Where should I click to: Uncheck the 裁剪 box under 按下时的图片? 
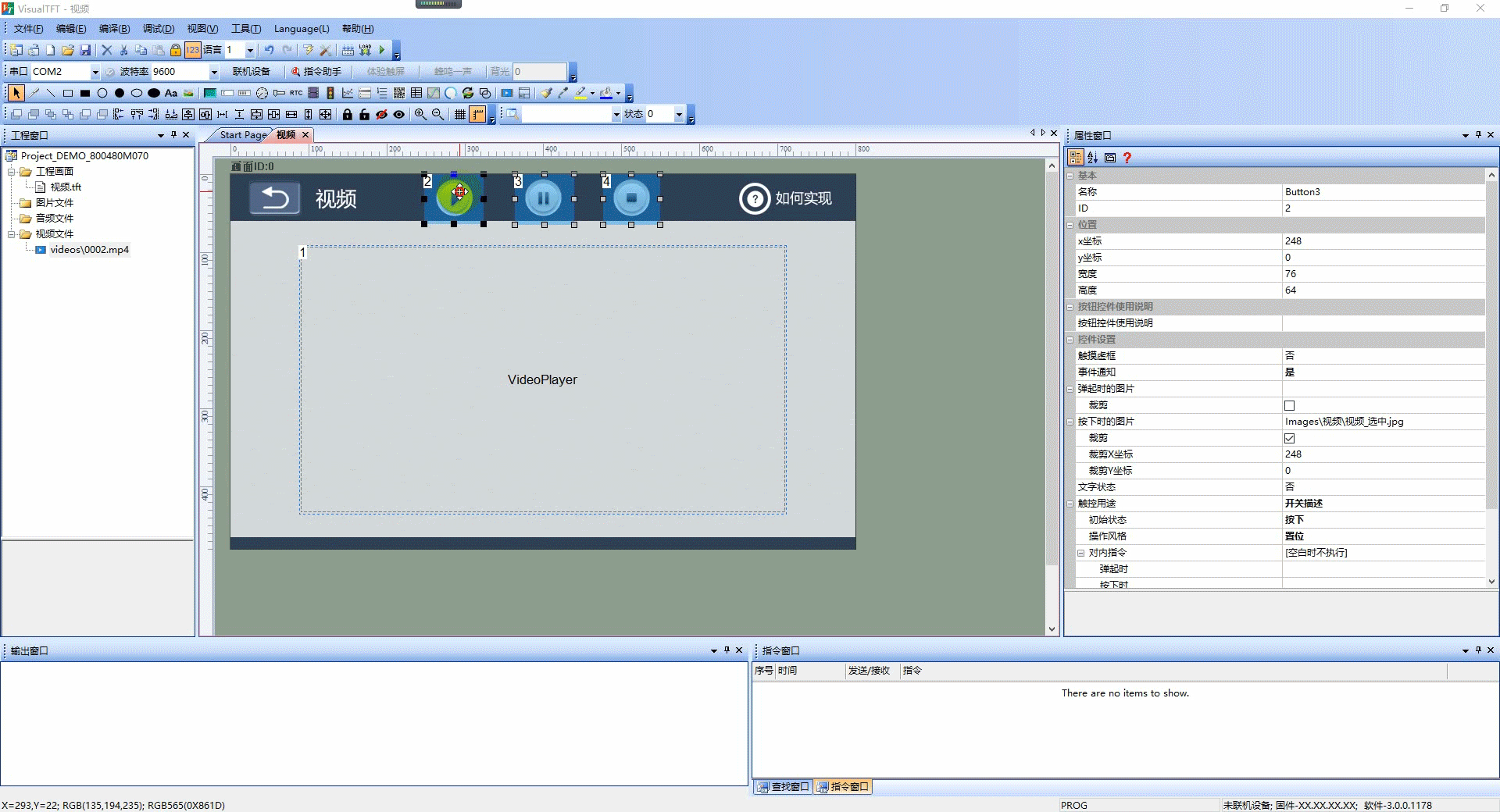pos(1289,438)
